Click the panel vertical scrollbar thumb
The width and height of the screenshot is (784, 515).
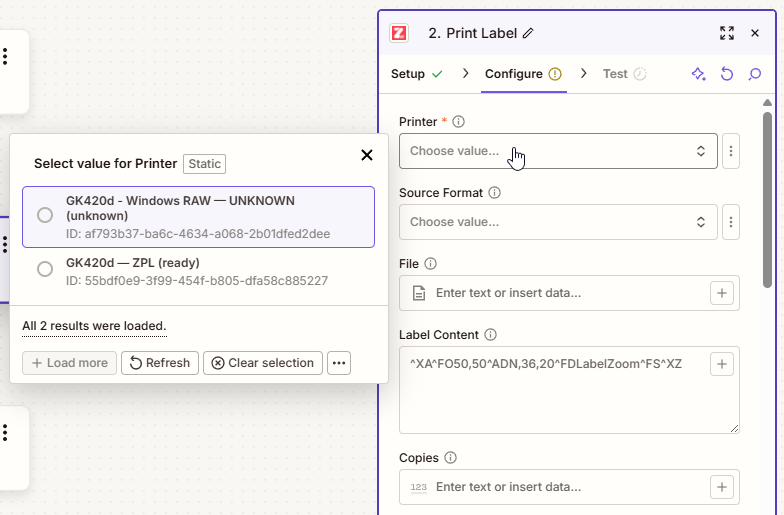768,200
